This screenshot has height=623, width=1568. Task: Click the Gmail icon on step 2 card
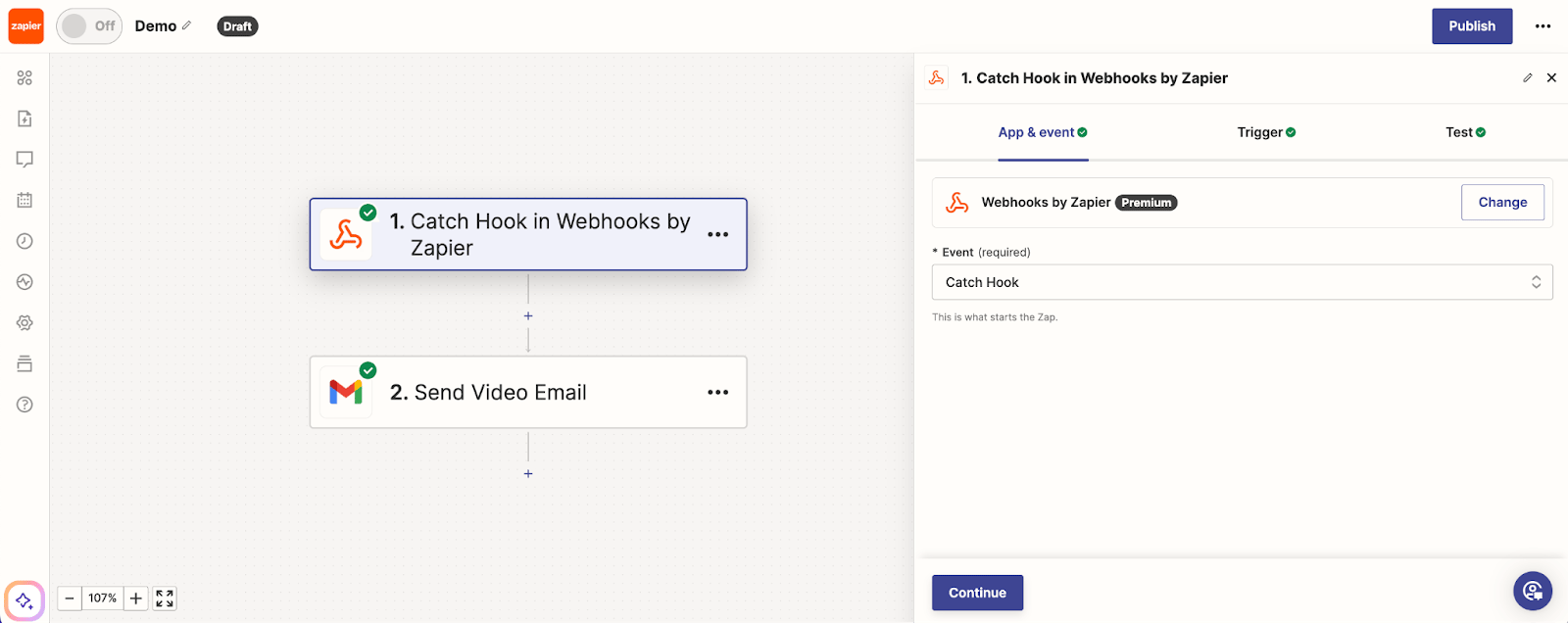pos(345,393)
